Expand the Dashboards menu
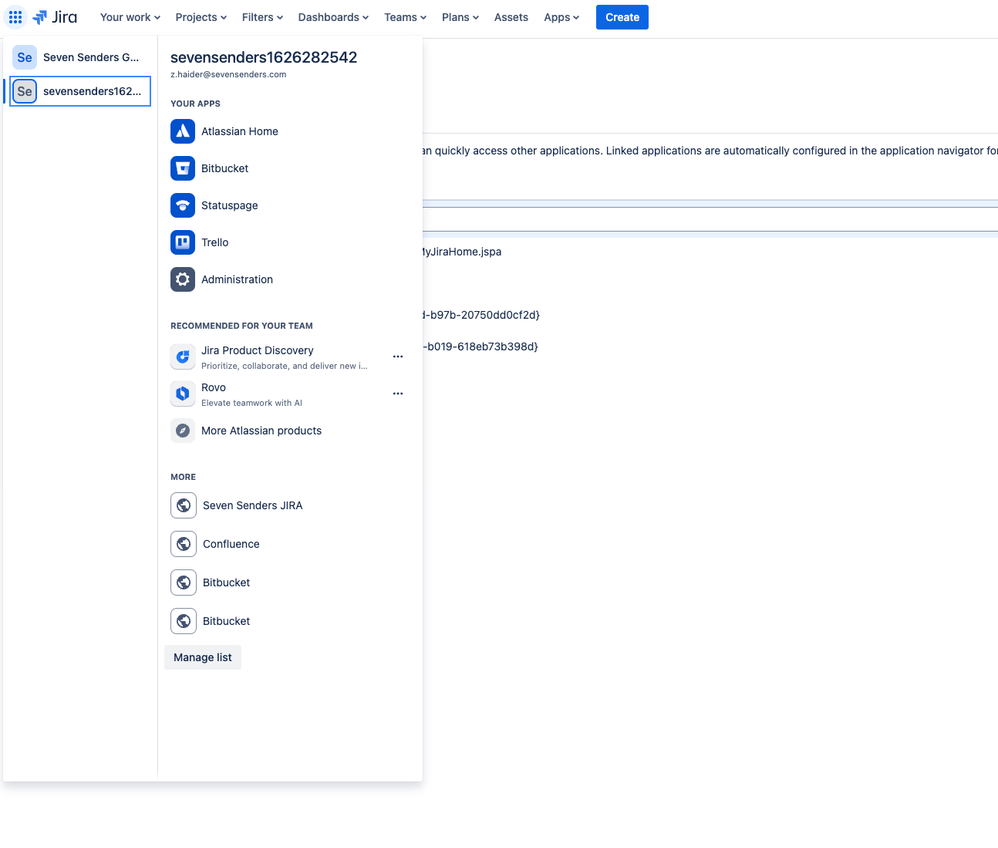This screenshot has width=998, height=848. tap(333, 17)
